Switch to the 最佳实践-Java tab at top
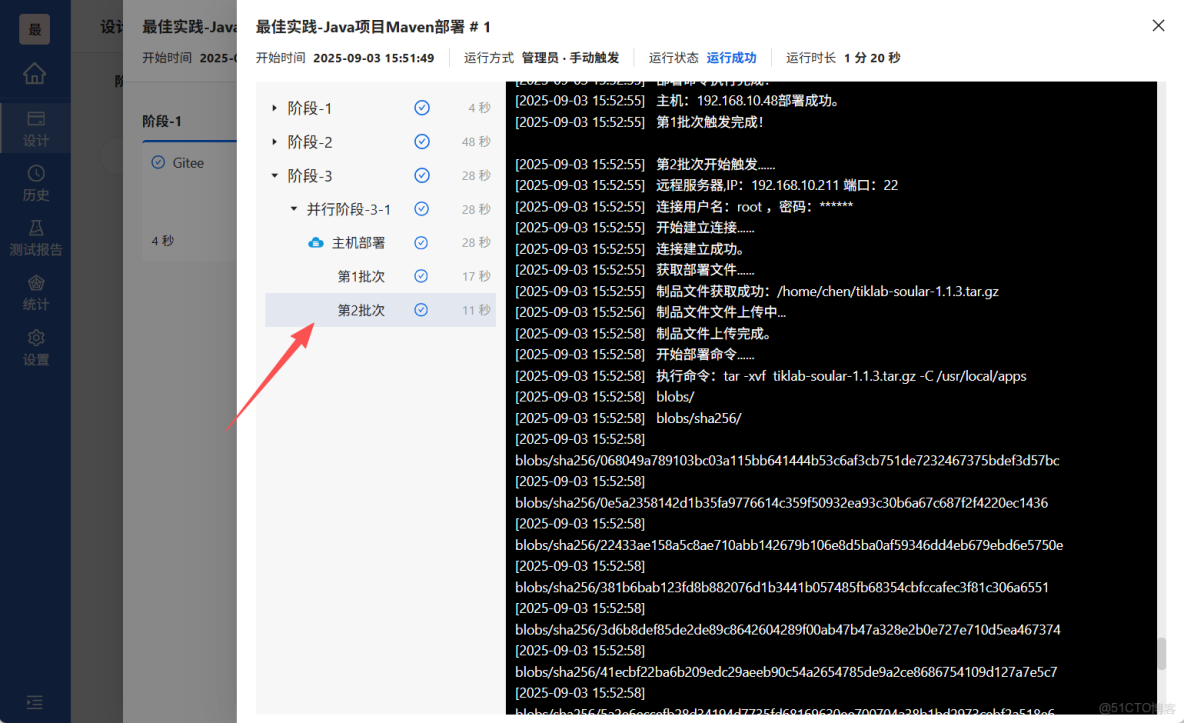The height and width of the screenshot is (723, 1184). click(190, 27)
